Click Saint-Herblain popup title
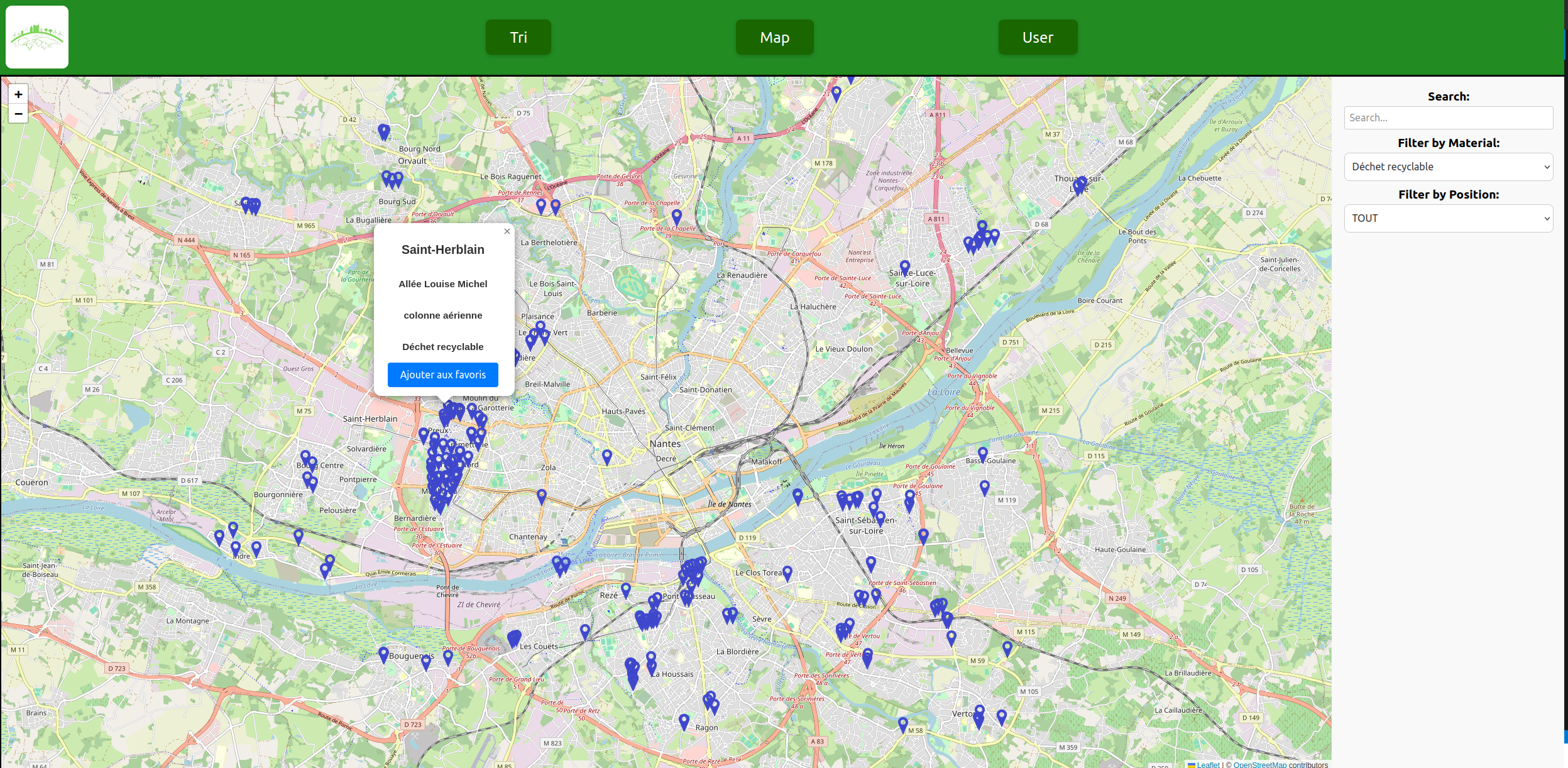 click(x=443, y=250)
